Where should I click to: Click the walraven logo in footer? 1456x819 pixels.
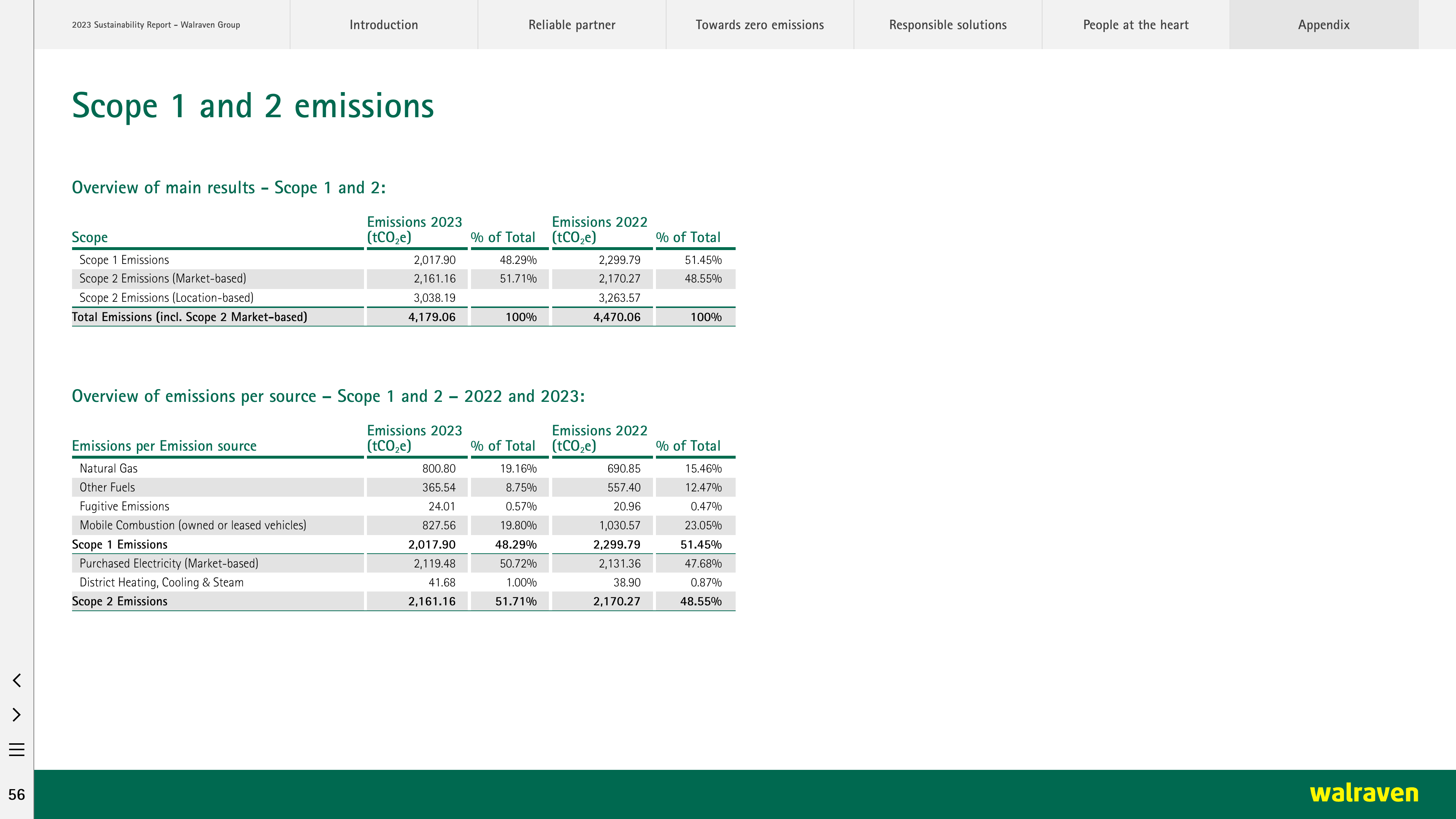click(1364, 793)
